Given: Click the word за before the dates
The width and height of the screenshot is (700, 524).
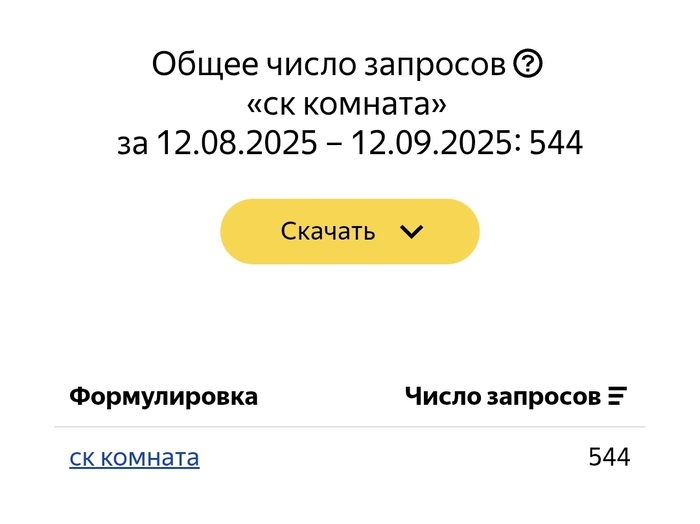Looking at the screenshot, I should coord(132,144).
